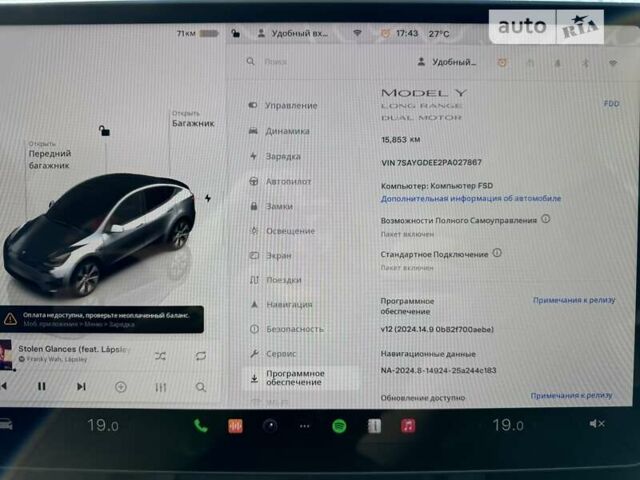Image resolution: width=640 pixels, height=480 pixels.
Task: Tap the VIN 7SAYGDEE2PA027867 text
Action: point(431,162)
